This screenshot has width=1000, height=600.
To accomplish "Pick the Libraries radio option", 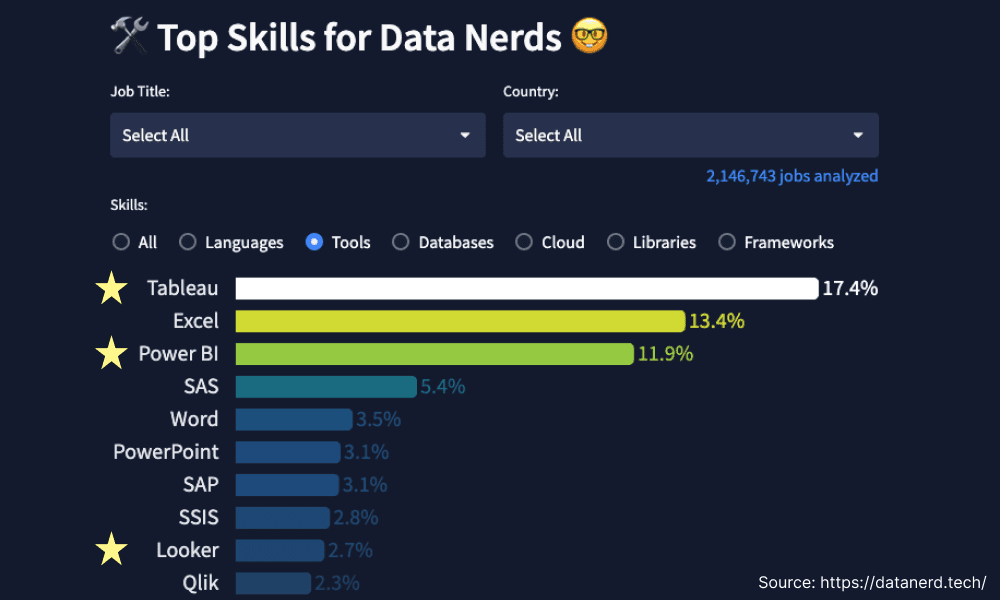I will click(x=616, y=242).
